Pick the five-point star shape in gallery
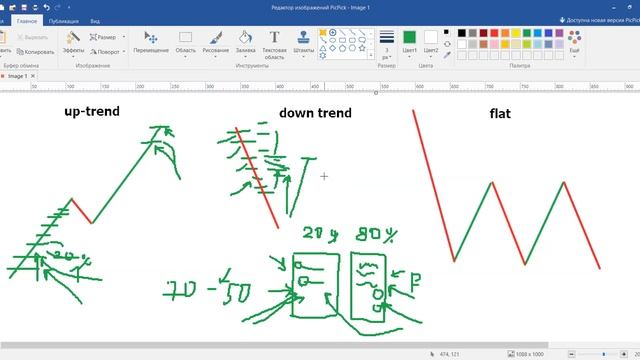 point(362,48)
